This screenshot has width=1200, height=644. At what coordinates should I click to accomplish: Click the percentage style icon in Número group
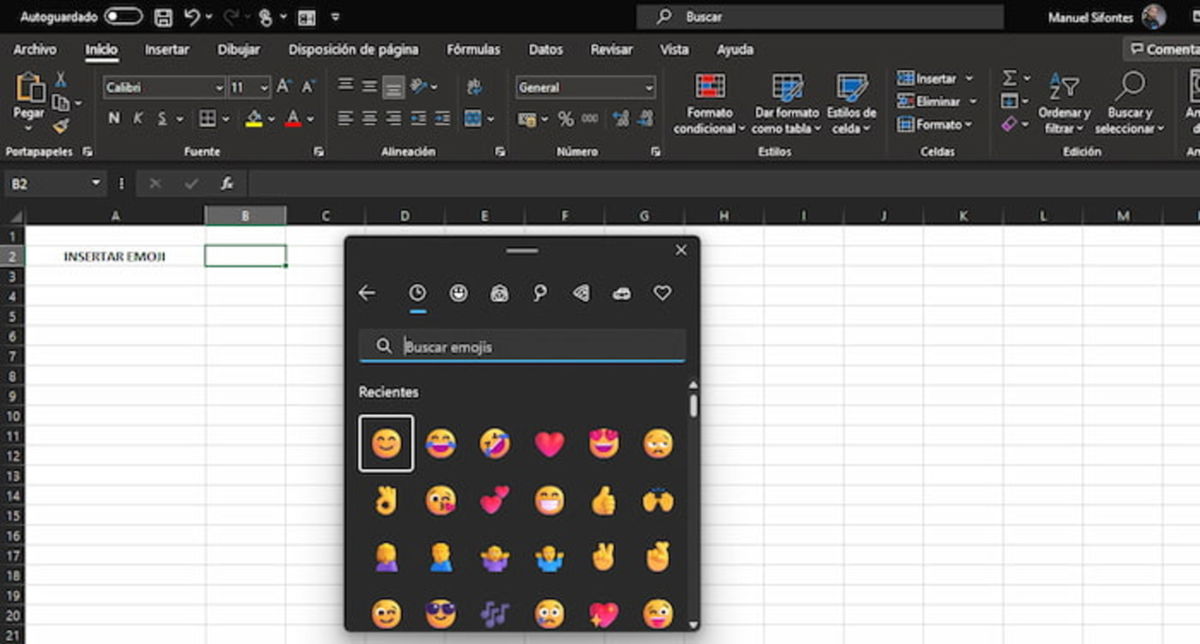coord(568,118)
